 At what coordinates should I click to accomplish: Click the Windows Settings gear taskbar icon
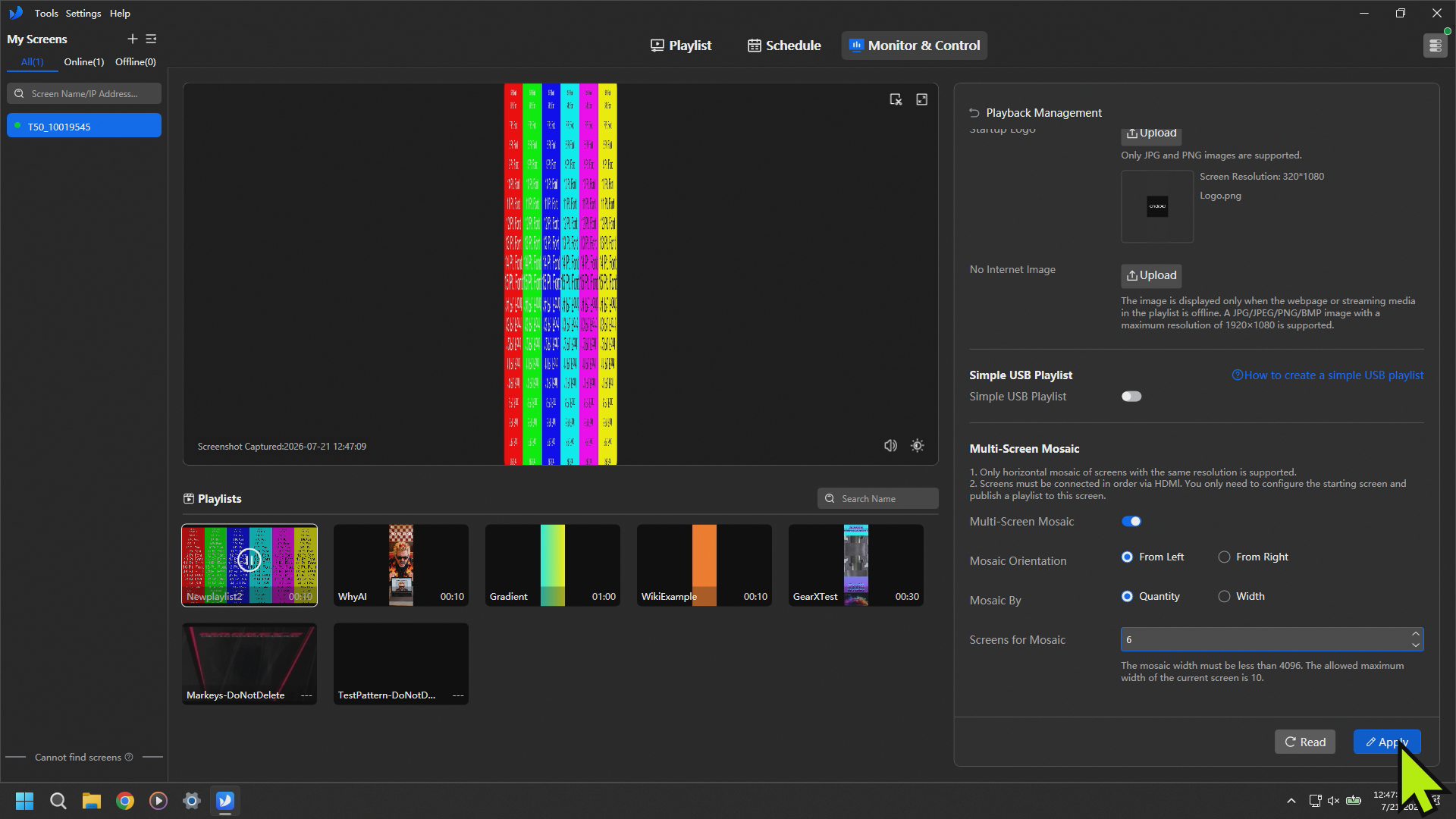tap(191, 801)
